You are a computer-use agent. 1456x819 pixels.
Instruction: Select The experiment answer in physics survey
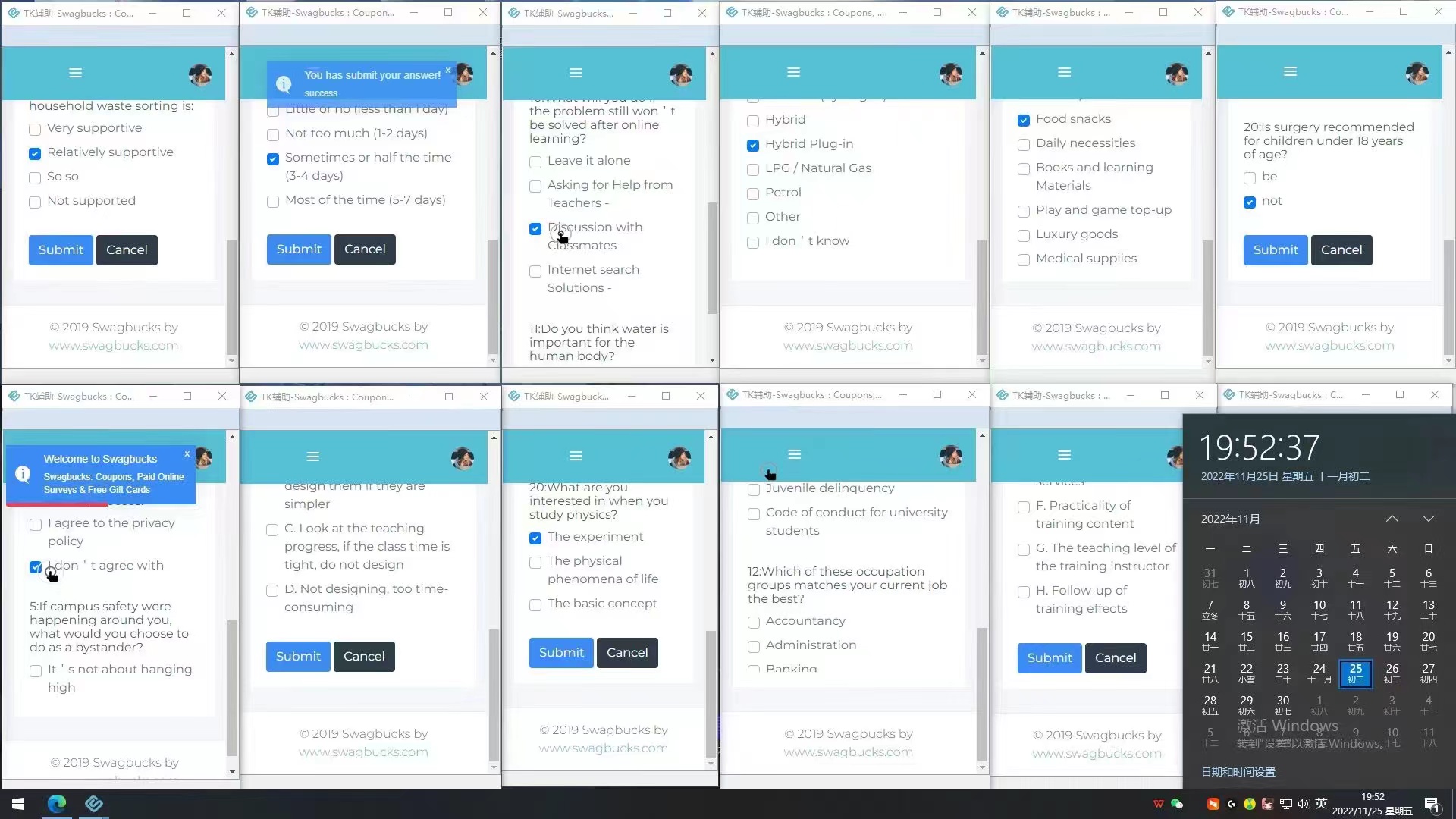[535, 538]
